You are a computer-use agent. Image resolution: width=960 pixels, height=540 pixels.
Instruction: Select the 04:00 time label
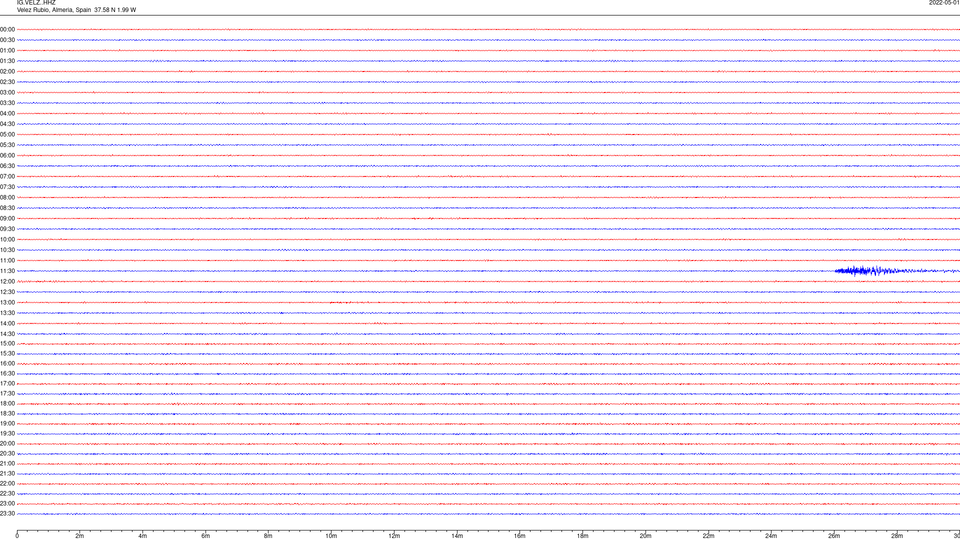pos(7,113)
